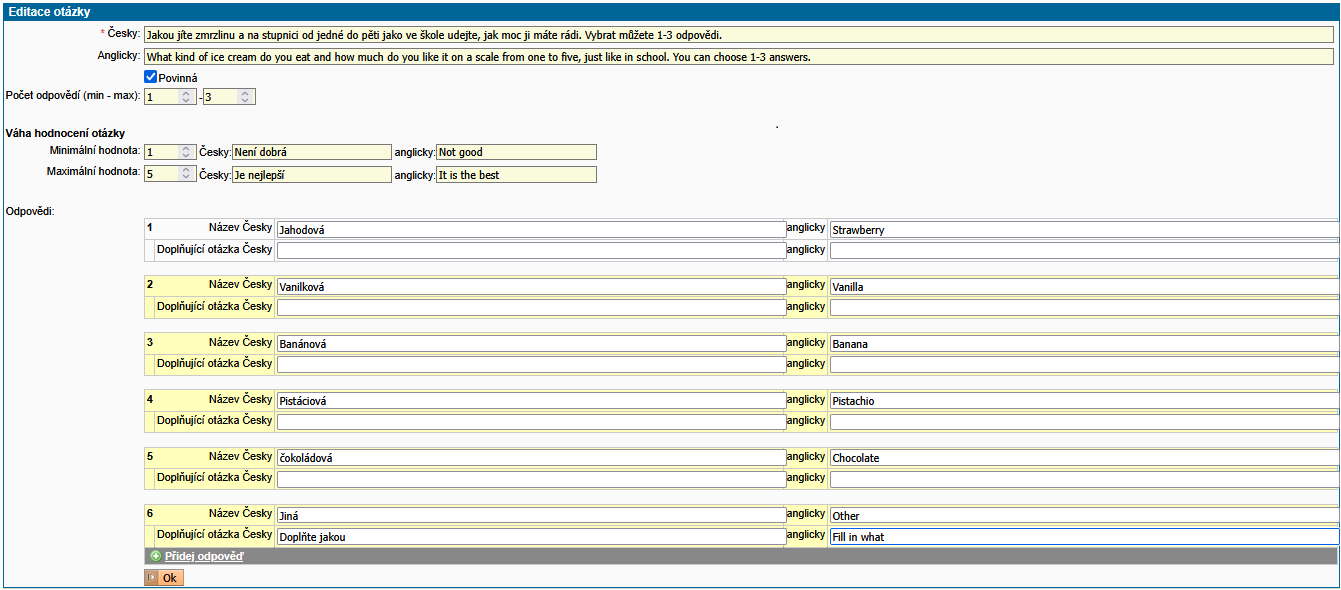Click the arrow icon on the Ok button
The image size is (1341, 590).
point(152,577)
